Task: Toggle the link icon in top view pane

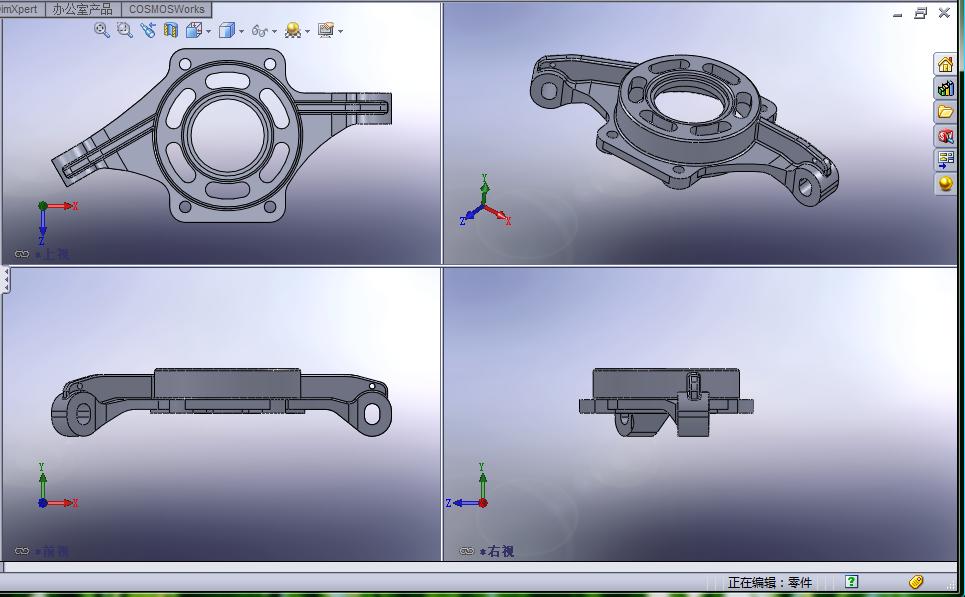Action: pyautogui.click(x=22, y=254)
